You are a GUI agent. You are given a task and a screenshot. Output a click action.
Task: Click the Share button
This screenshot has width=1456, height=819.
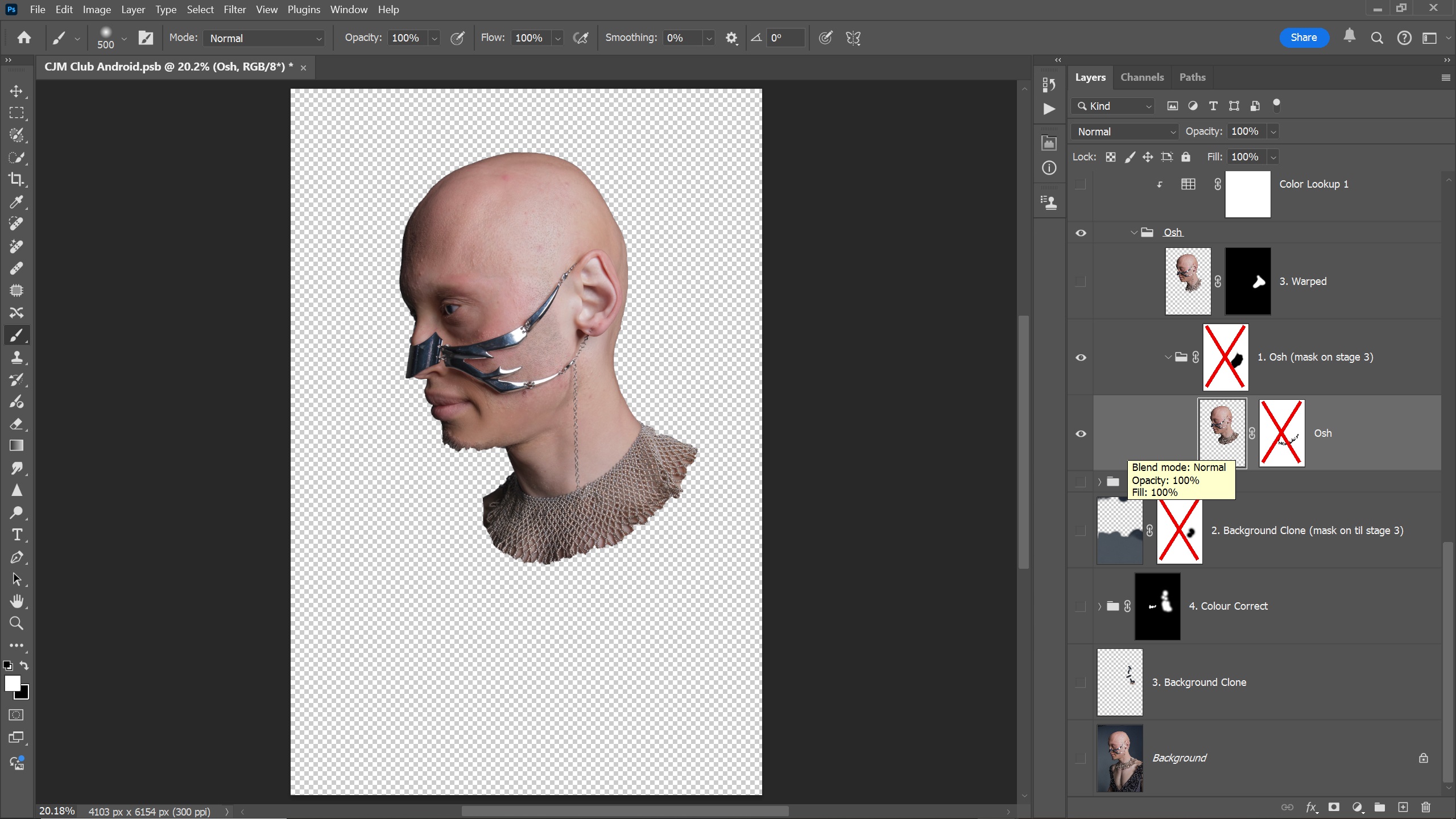[x=1304, y=38]
